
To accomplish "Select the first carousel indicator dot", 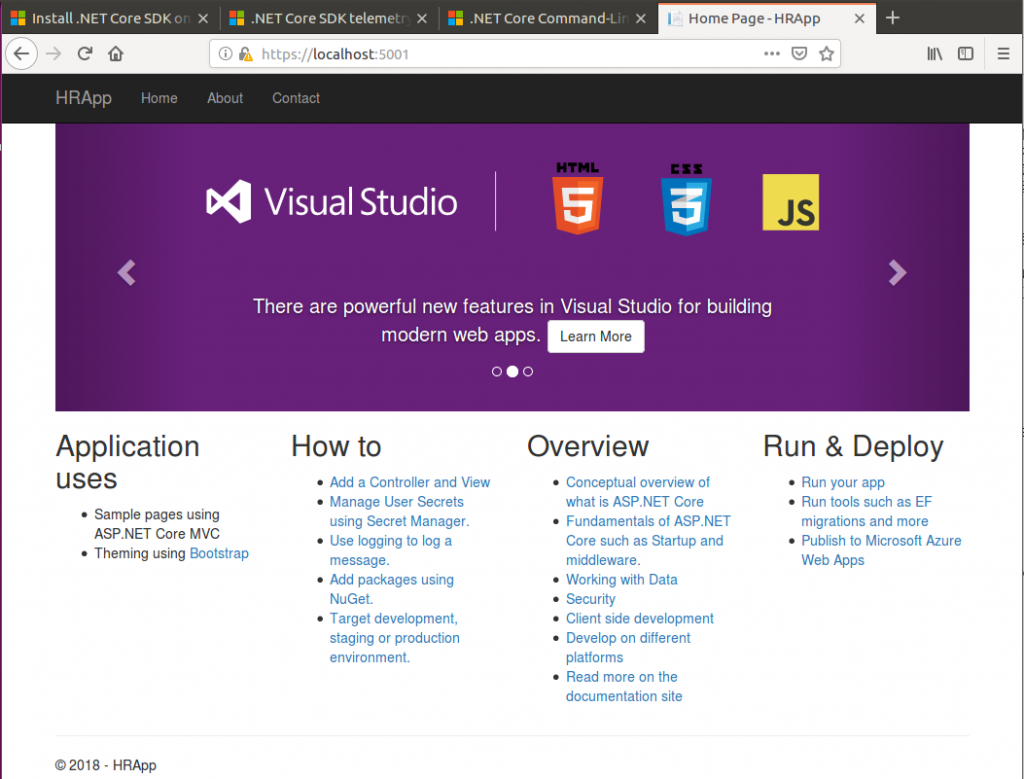I will coord(497,372).
